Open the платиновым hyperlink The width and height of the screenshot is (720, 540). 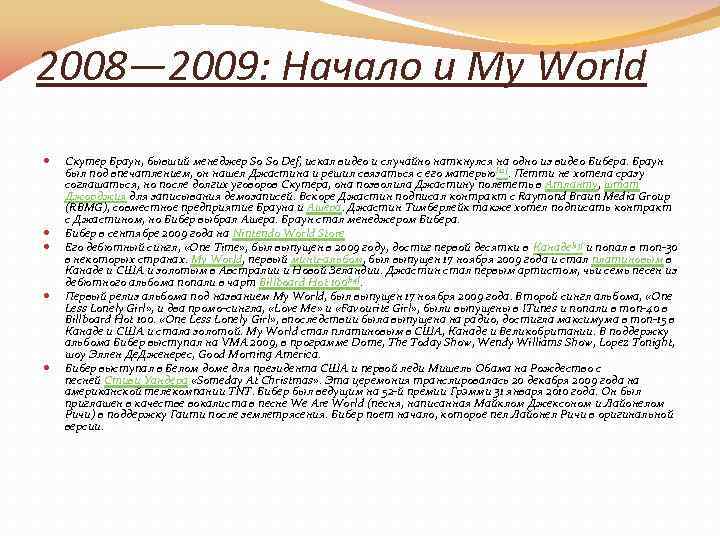(627, 259)
